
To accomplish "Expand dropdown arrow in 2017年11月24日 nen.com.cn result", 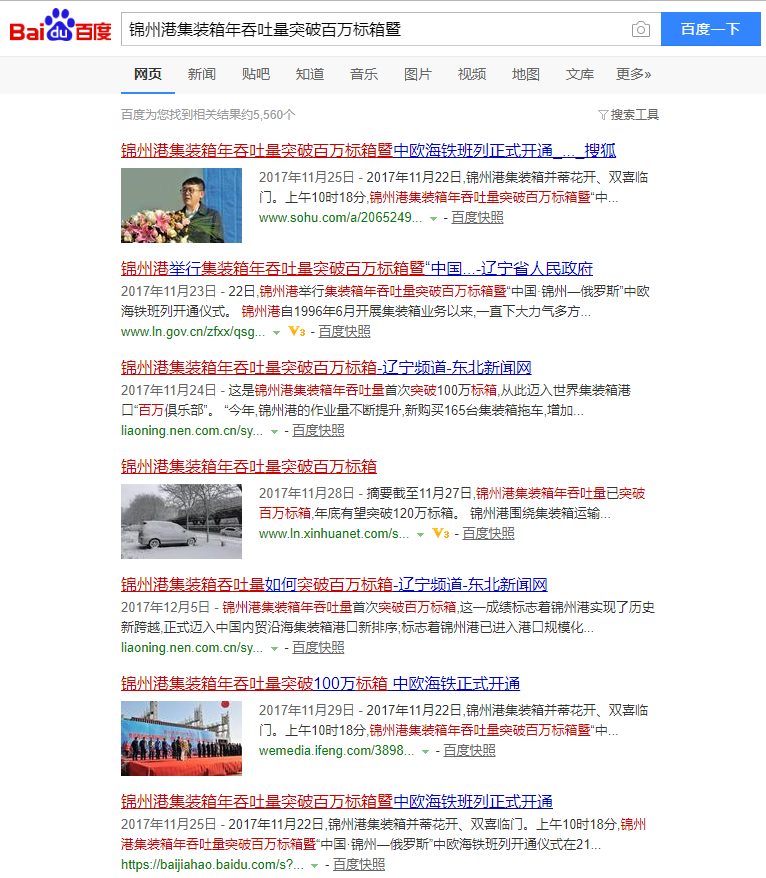I will [274, 432].
